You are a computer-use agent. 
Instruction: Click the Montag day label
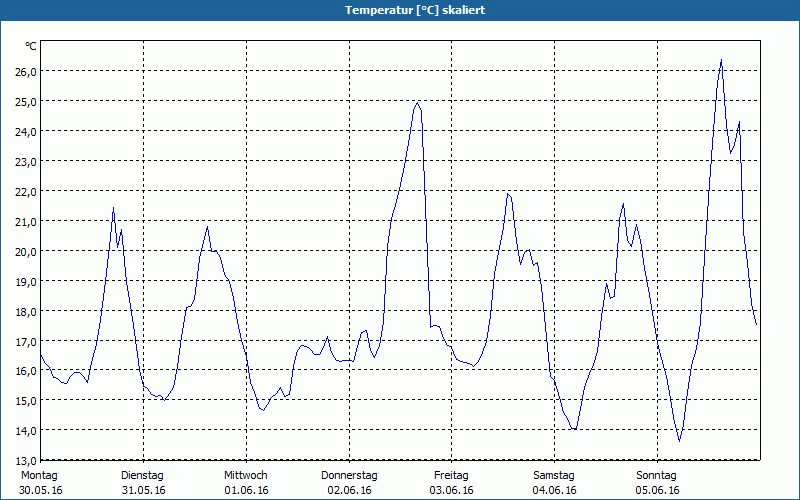pyautogui.click(x=39, y=475)
